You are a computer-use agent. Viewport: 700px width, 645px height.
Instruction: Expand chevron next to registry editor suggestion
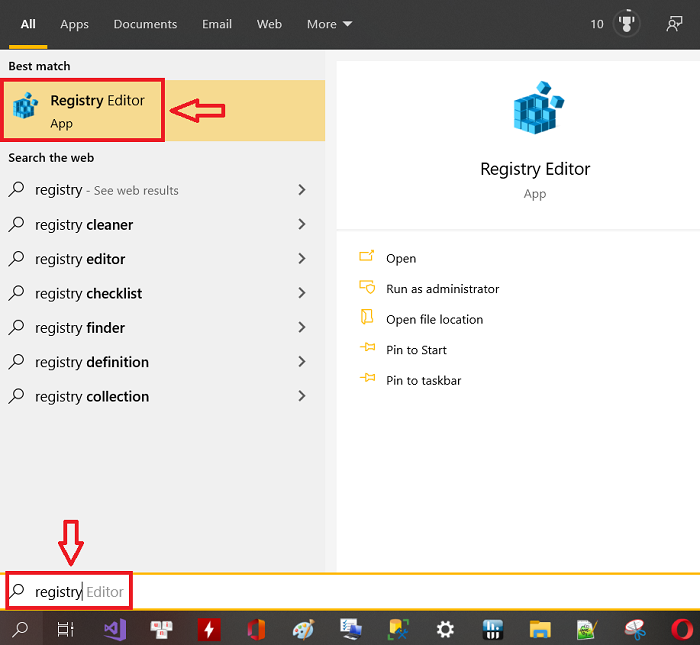coord(302,258)
